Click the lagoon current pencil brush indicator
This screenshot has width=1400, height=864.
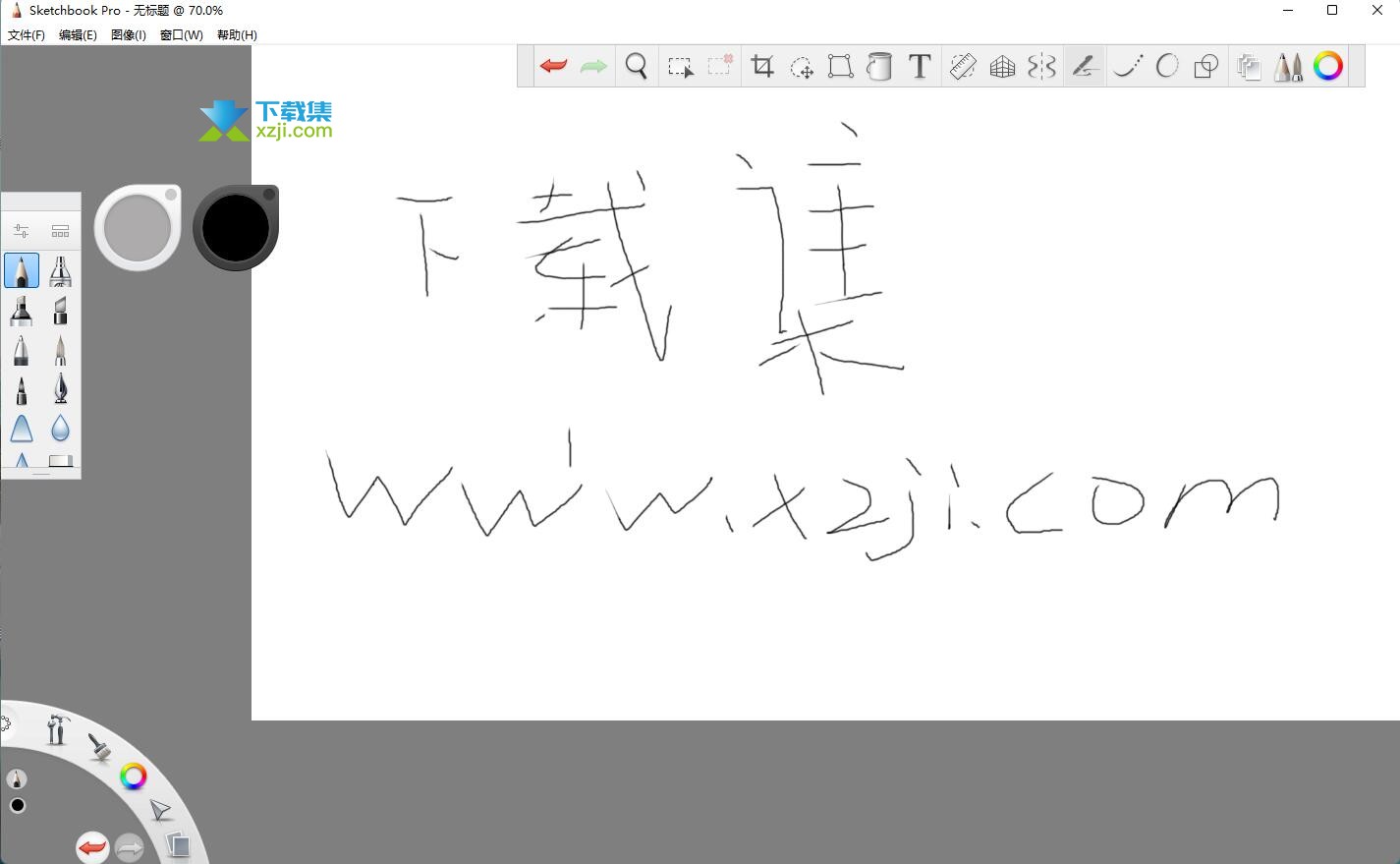click(x=16, y=779)
